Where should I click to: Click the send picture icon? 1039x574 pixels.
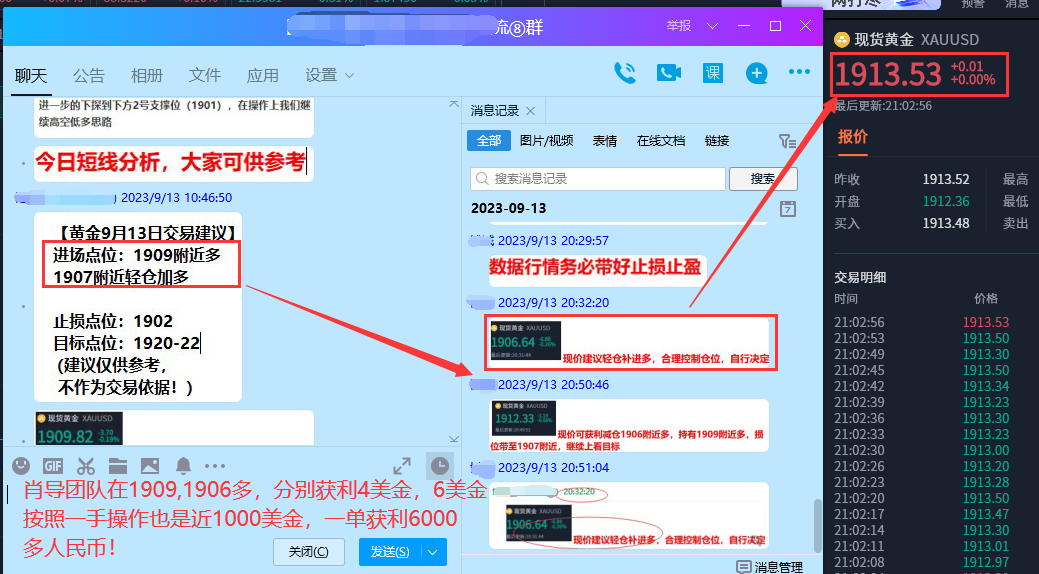point(150,466)
